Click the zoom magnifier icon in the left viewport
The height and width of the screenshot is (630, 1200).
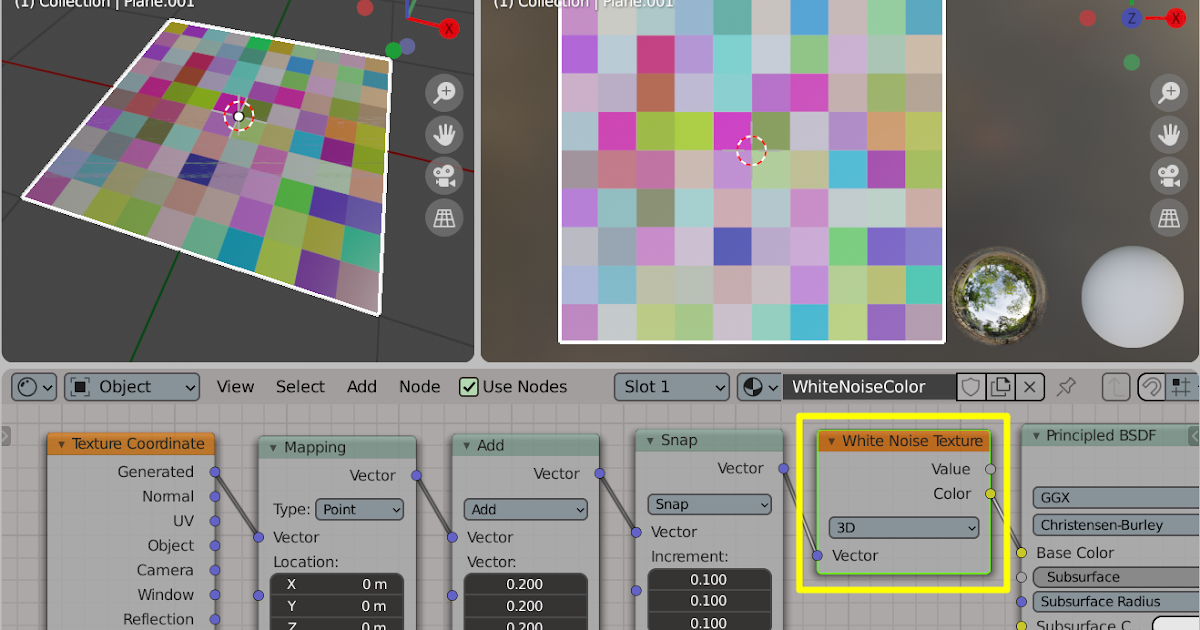tap(444, 92)
